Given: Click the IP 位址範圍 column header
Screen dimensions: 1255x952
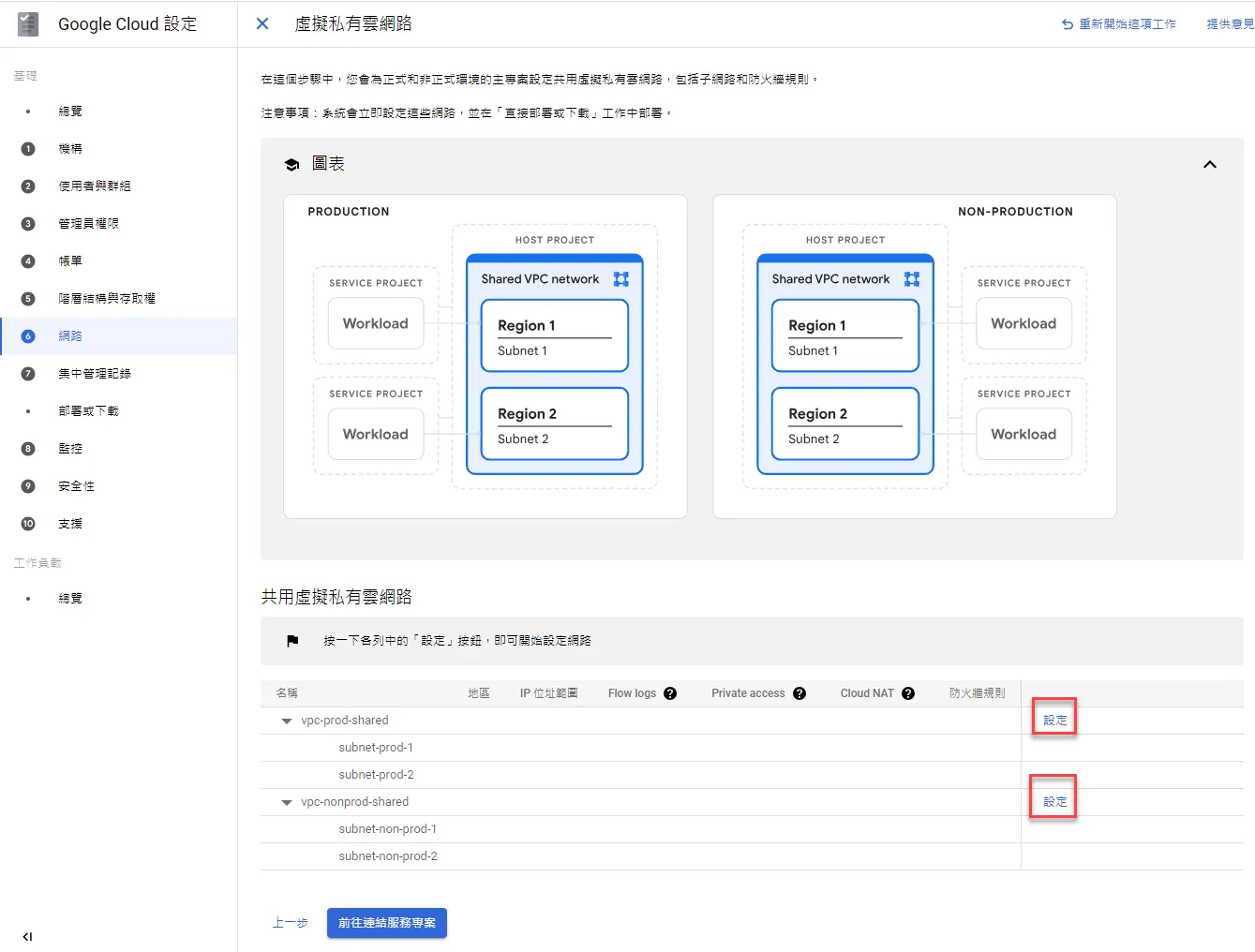Looking at the screenshot, I should pyautogui.click(x=549, y=693).
